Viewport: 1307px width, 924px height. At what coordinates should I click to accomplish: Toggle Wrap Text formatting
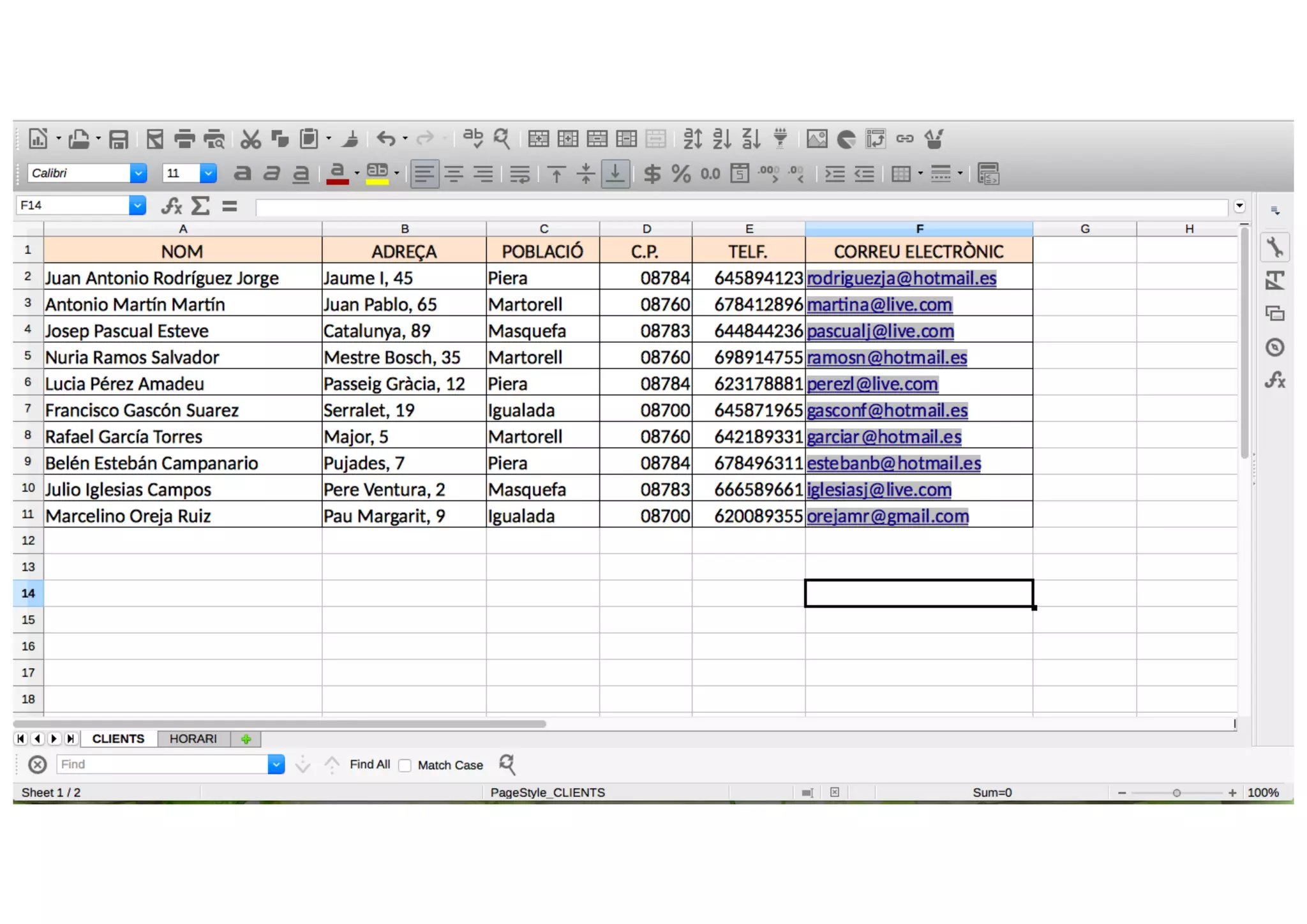click(x=520, y=174)
